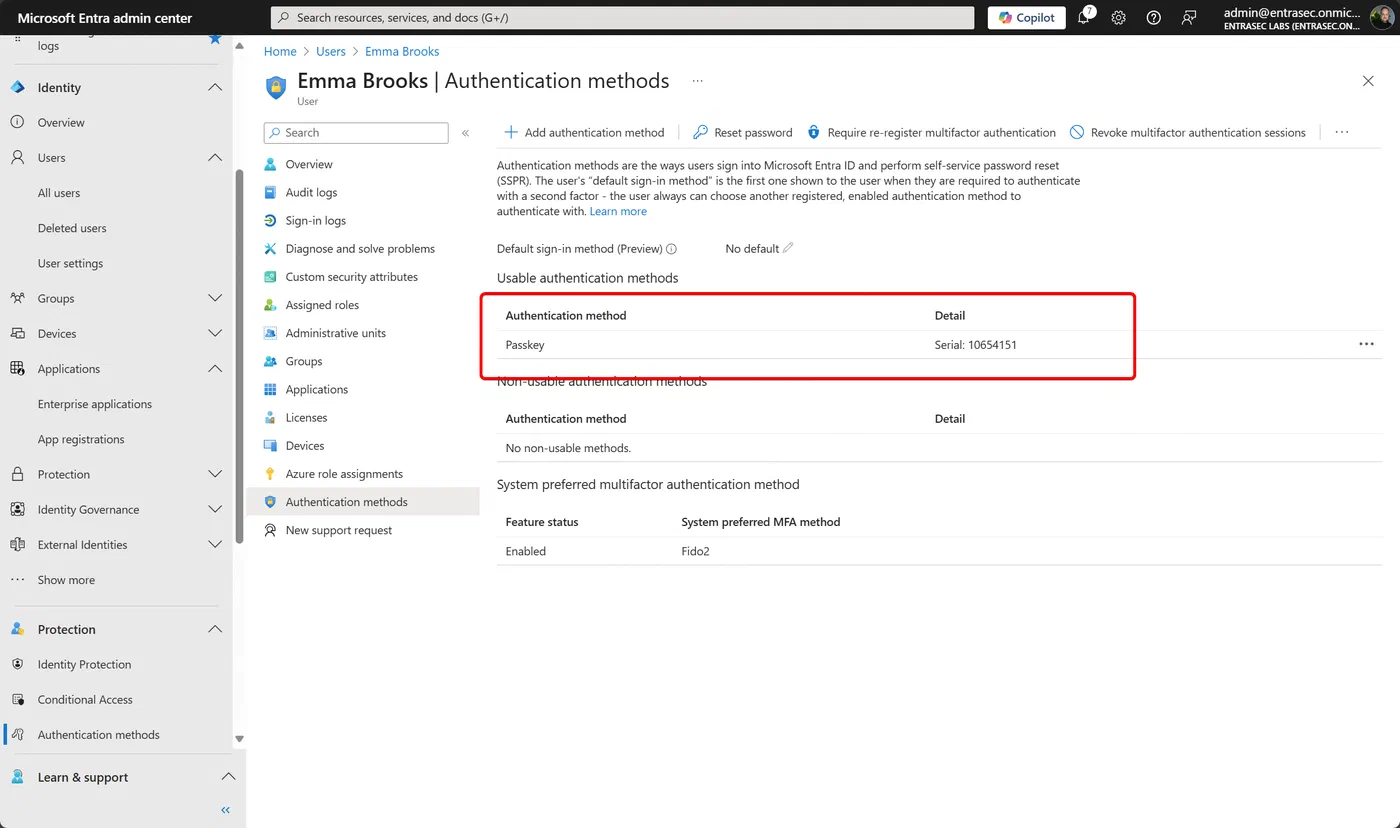Expand the Devices nav section
The image size is (1400, 828).
[215, 334]
